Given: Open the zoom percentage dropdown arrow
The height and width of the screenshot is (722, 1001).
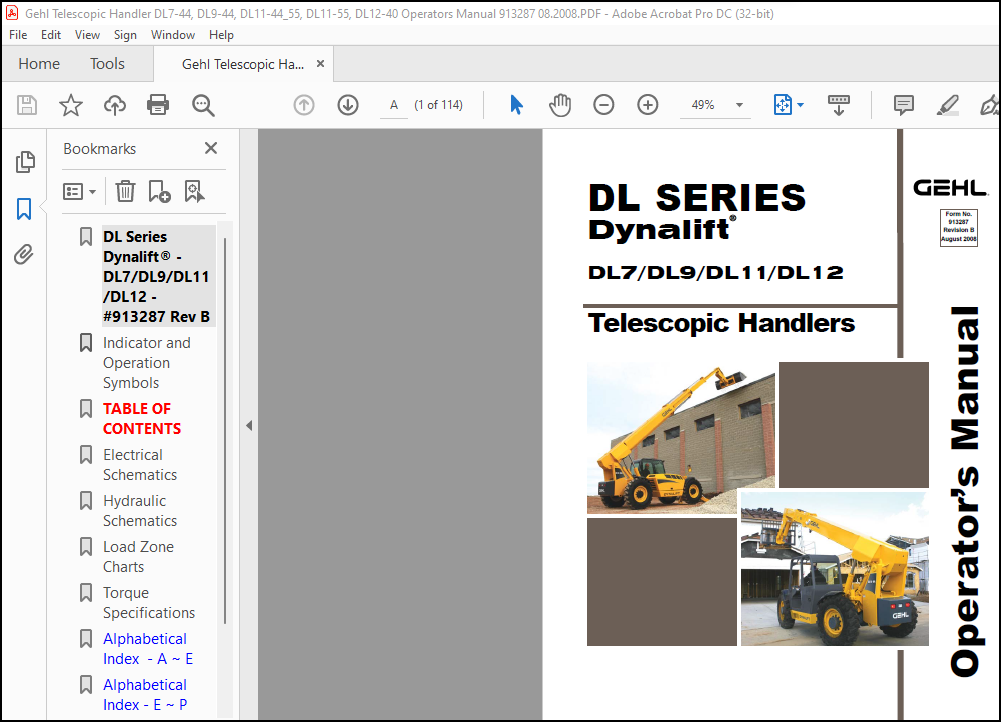Looking at the screenshot, I should [739, 105].
